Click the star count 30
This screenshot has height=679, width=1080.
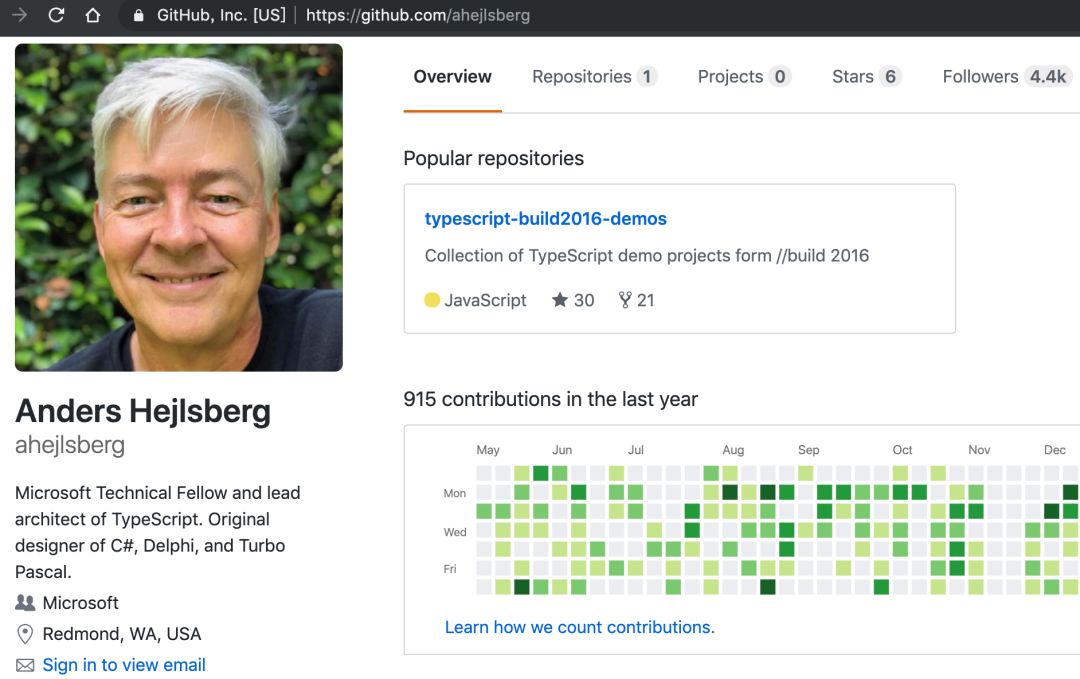click(x=573, y=300)
